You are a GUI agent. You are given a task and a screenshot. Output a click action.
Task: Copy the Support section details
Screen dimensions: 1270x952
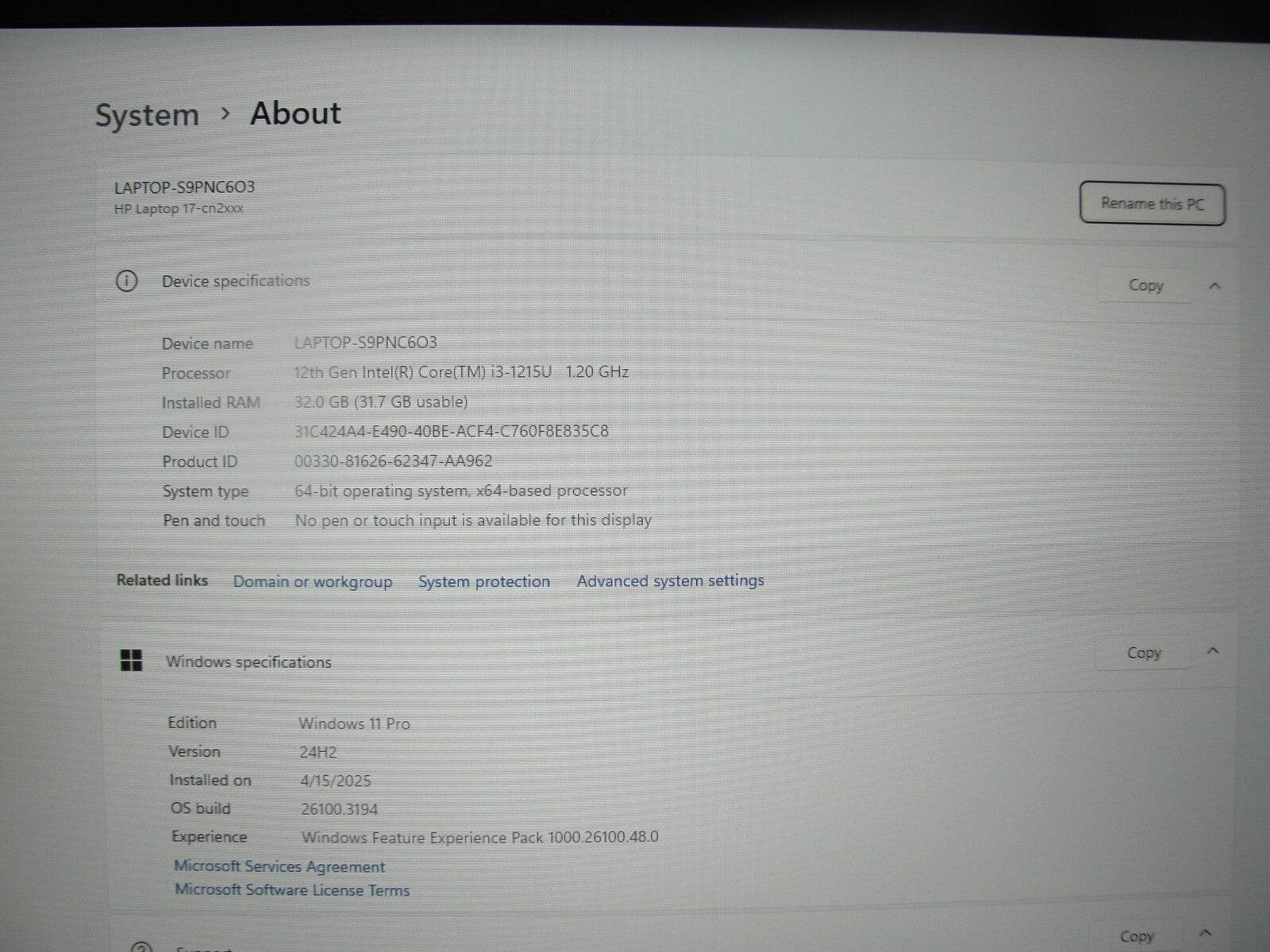pyautogui.click(x=1136, y=936)
